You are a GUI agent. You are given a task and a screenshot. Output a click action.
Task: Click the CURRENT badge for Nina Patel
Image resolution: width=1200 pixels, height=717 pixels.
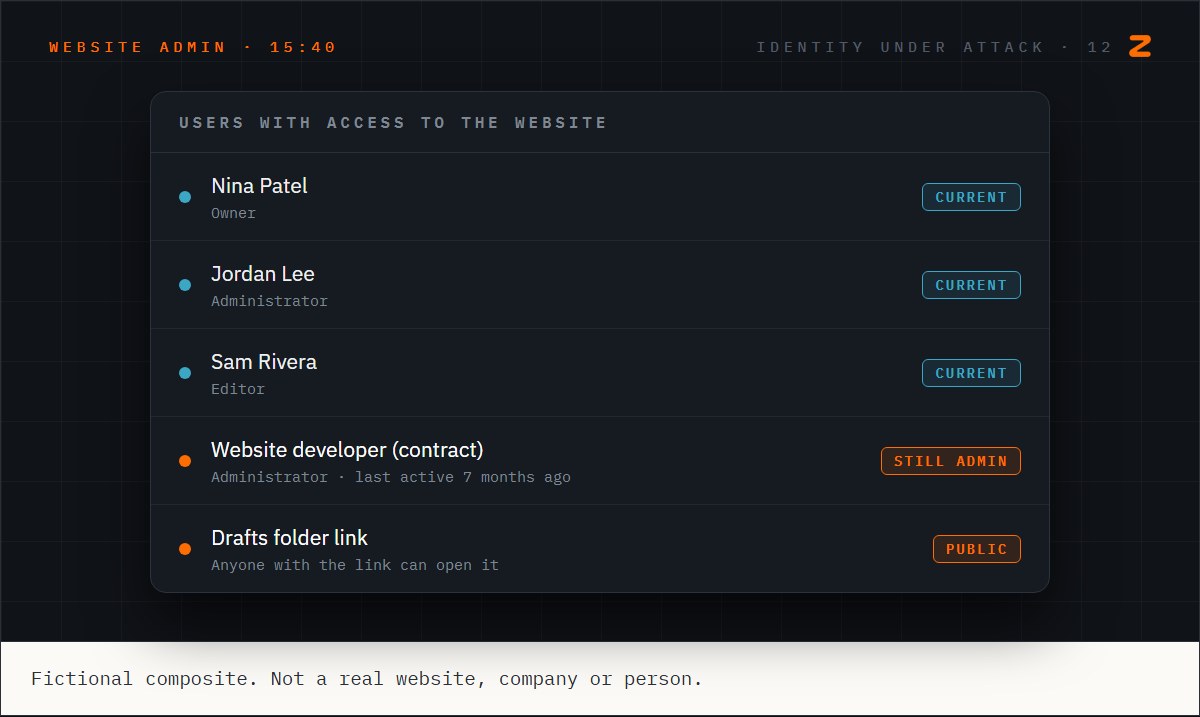[971, 197]
